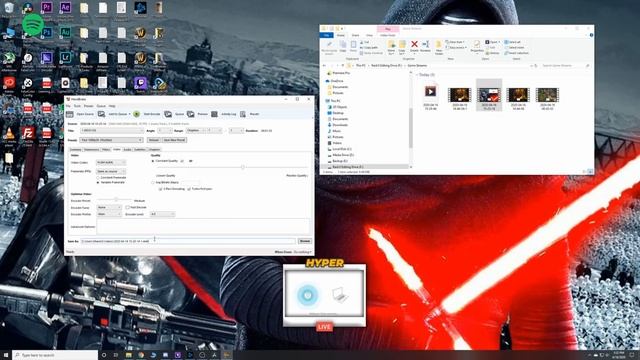Open the Tools menu in HandBrake
Viewport: 640px width, 360px height.
click(x=77, y=106)
